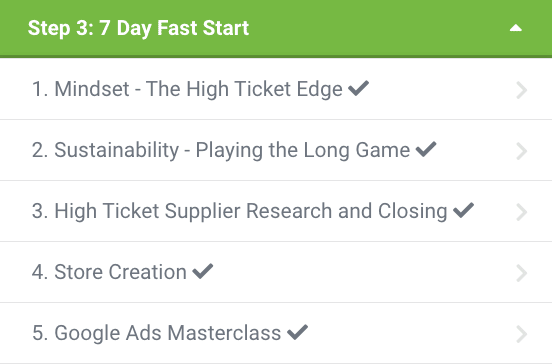Image resolution: width=552 pixels, height=364 pixels.
Task: Click the checkmark next to Store Creation
Action: point(203,271)
